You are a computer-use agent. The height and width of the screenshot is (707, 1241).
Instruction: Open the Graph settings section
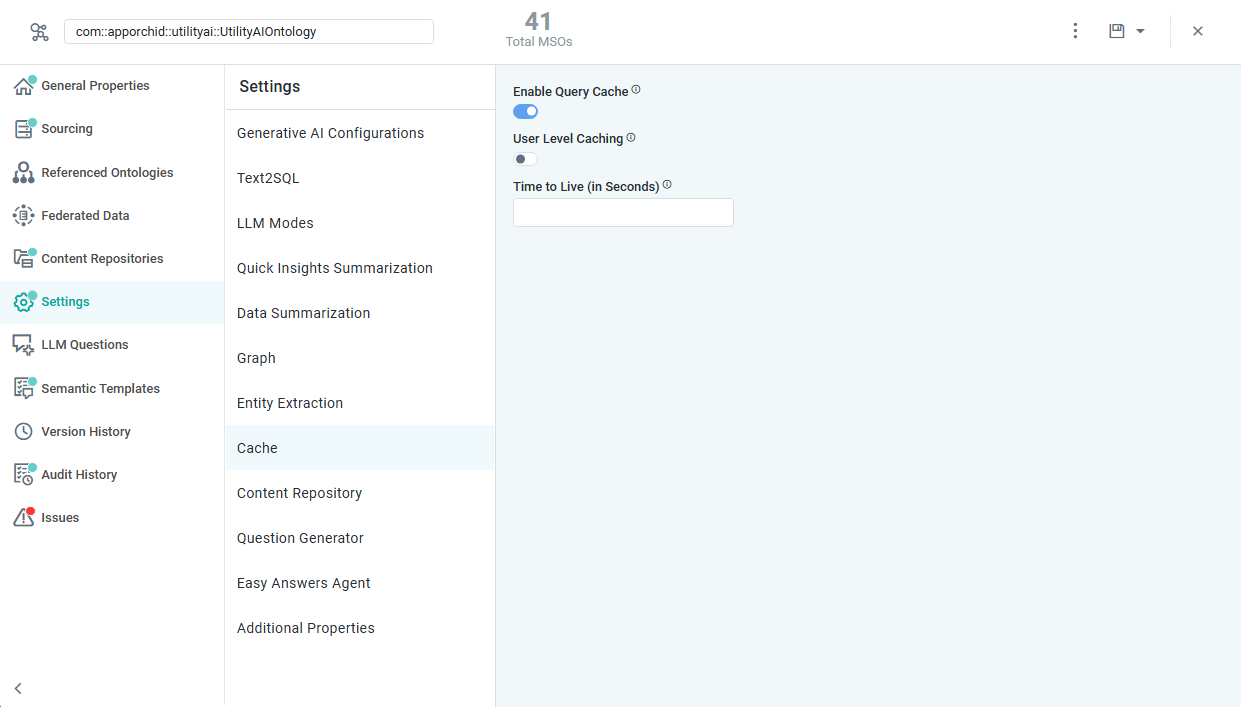click(x=360, y=358)
